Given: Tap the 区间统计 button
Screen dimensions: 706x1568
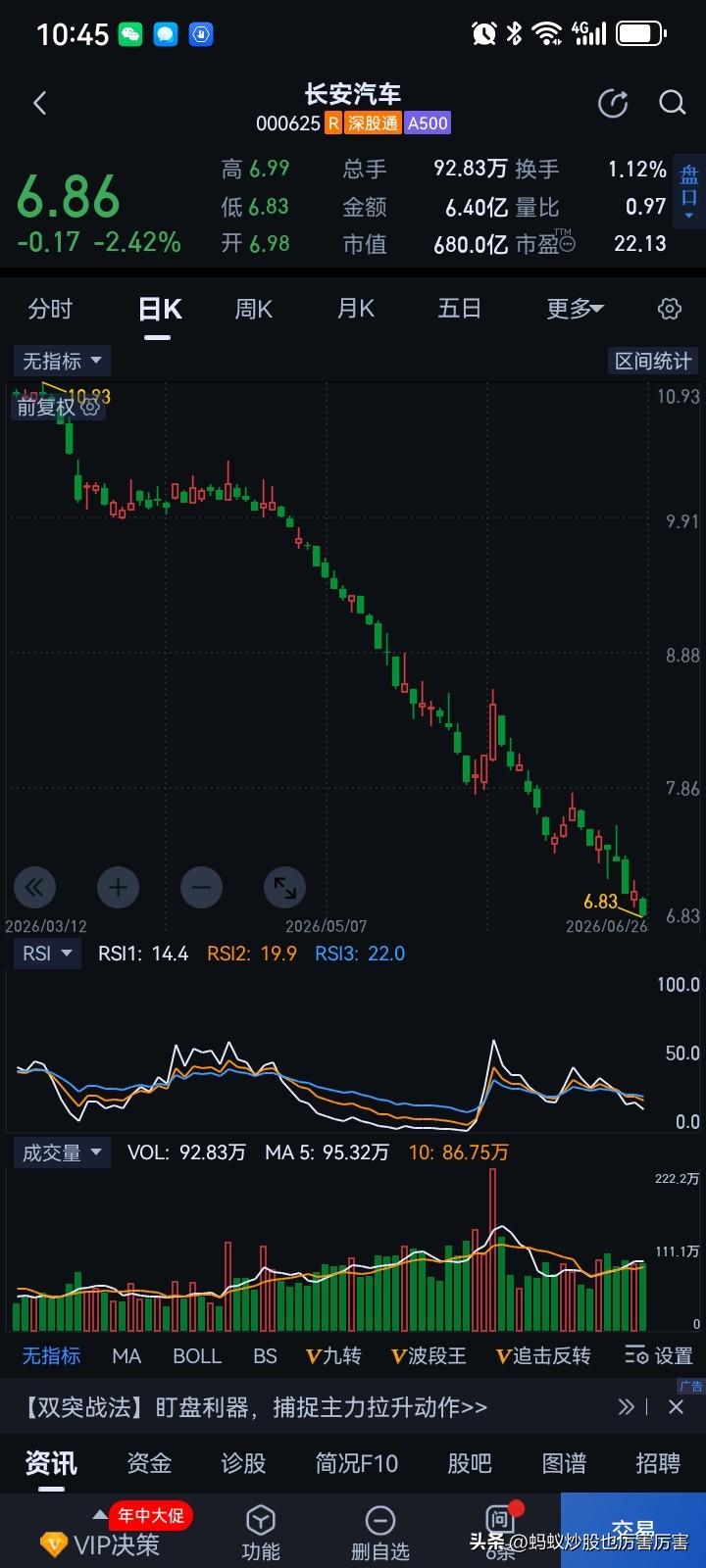Looking at the screenshot, I should coord(653,361).
